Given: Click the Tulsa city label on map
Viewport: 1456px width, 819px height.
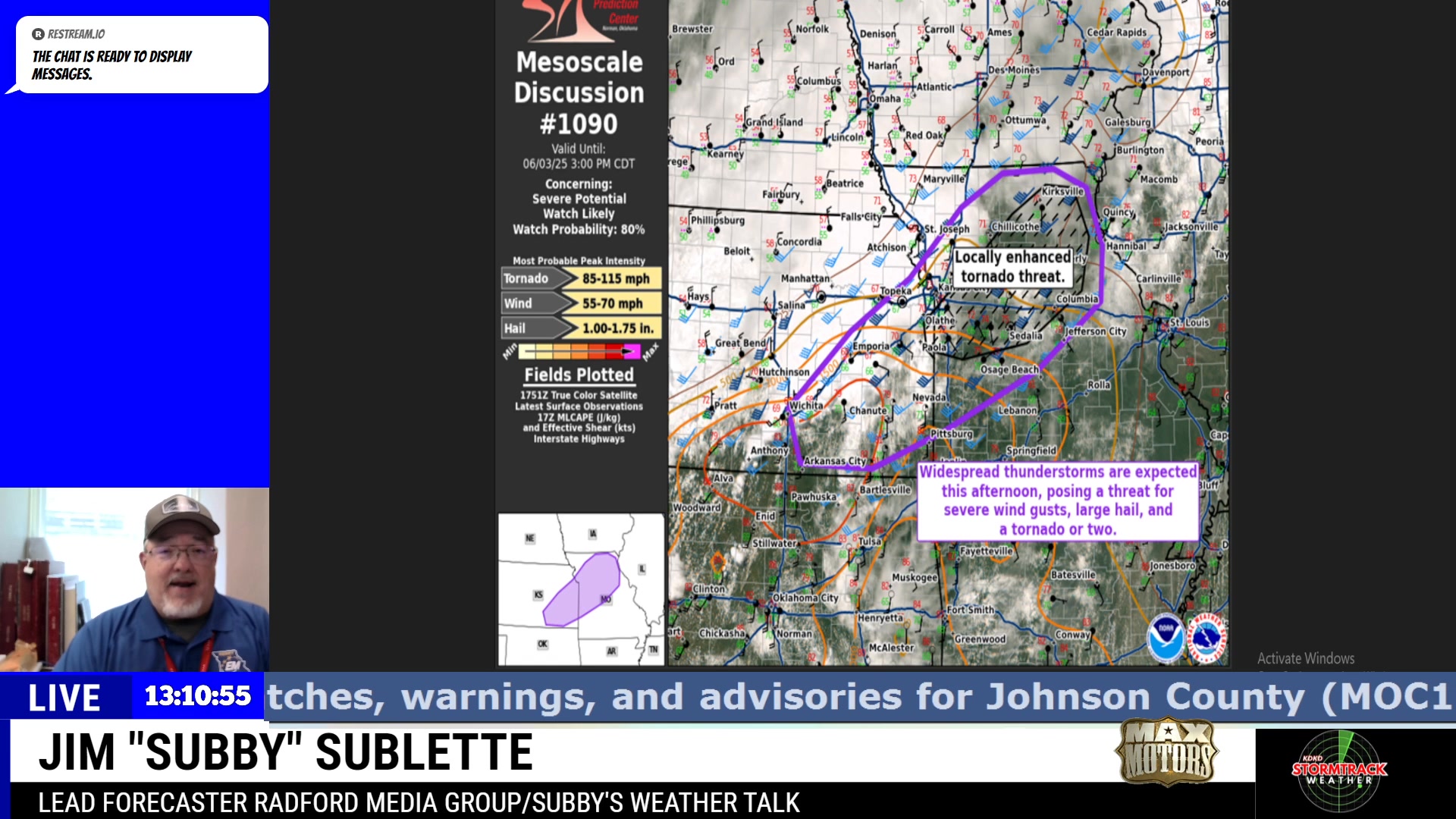Looking at the screenshot, I should click(870, 541).
